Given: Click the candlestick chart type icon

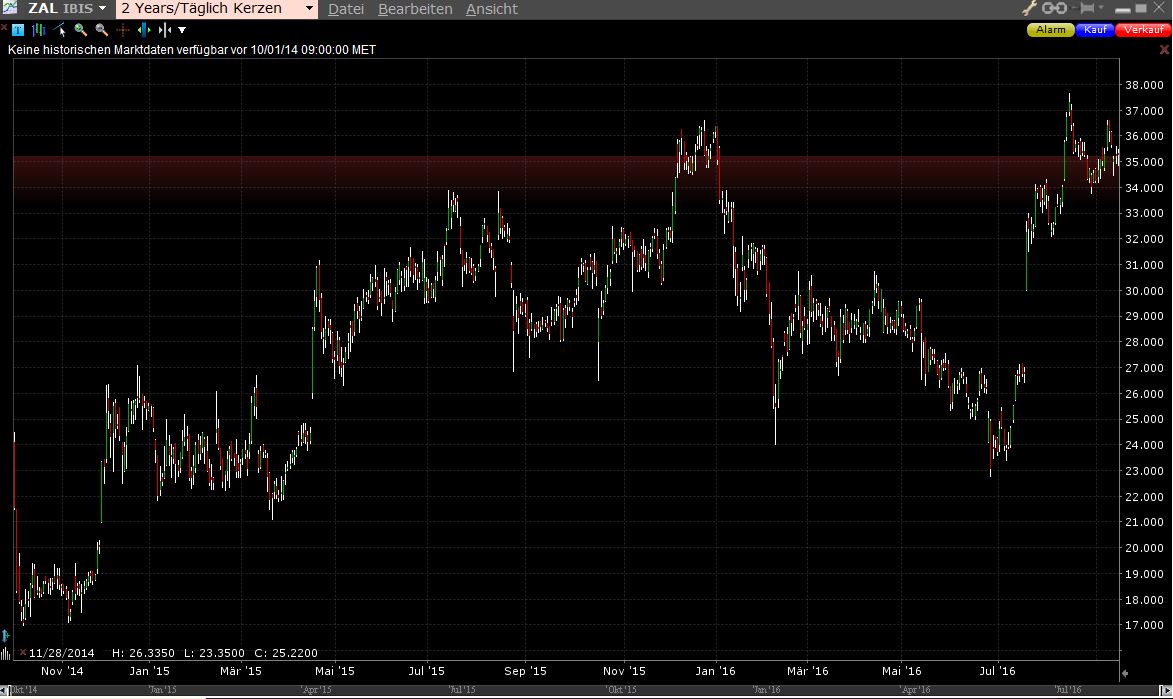Looking at the screenshot, I should [x=38, y=30].
